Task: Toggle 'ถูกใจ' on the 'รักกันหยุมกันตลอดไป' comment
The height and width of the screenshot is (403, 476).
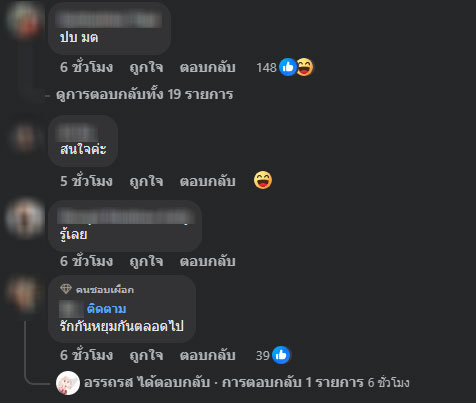Action: coord(146,355)
